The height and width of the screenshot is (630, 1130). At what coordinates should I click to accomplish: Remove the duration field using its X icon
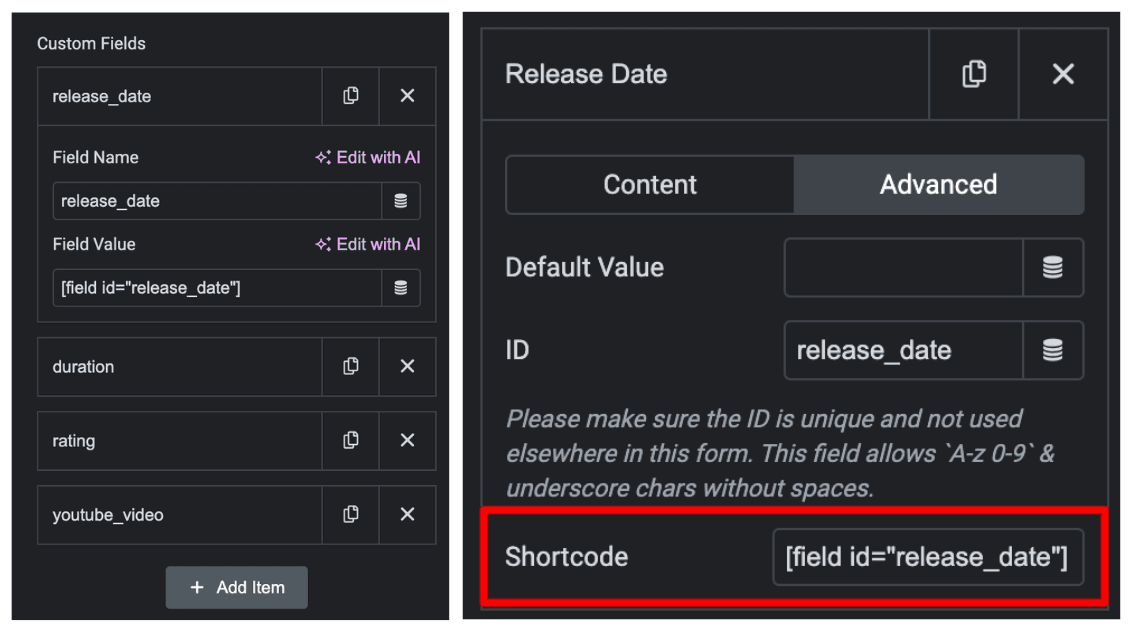[x=407, y=367]
